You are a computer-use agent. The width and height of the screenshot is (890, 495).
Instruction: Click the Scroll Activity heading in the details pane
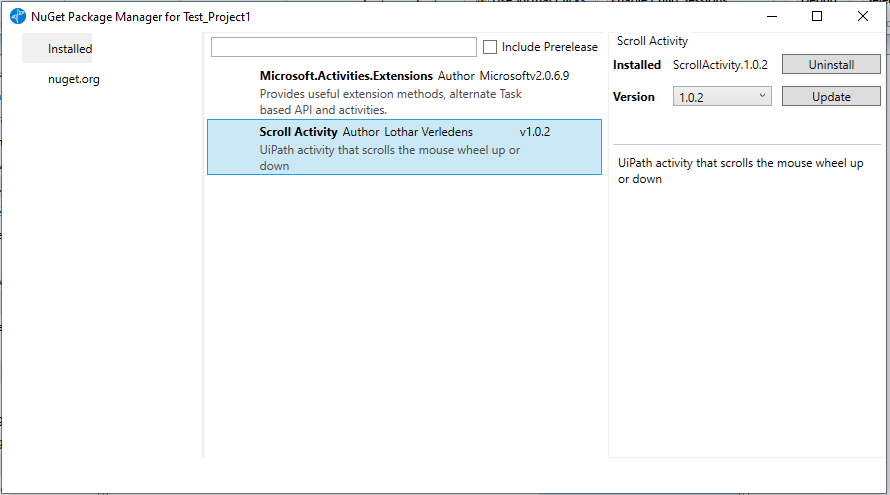tap(652, 41)
